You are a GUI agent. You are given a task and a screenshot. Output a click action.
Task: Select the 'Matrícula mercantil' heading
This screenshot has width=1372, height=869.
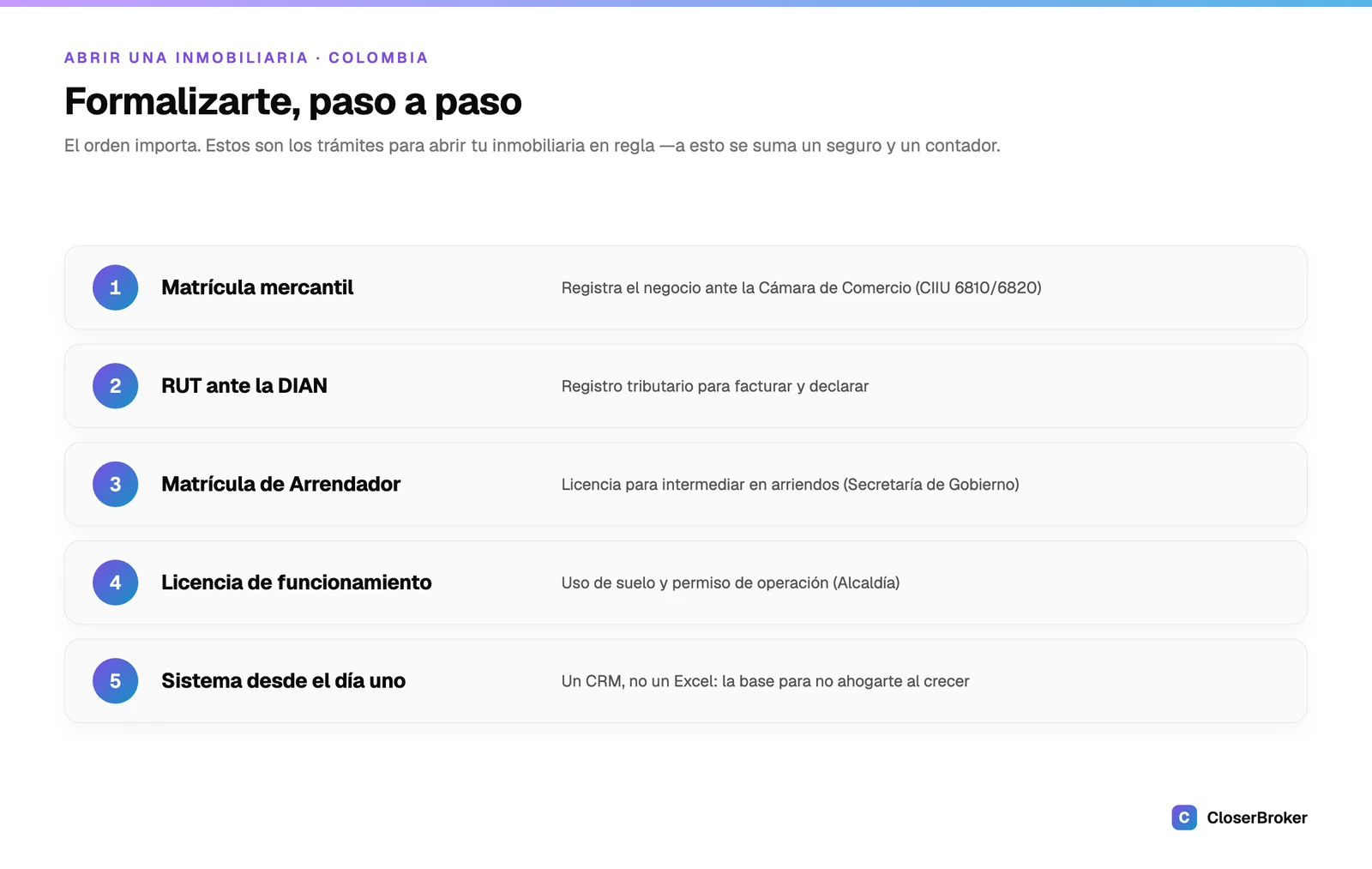tap(257, 287)
